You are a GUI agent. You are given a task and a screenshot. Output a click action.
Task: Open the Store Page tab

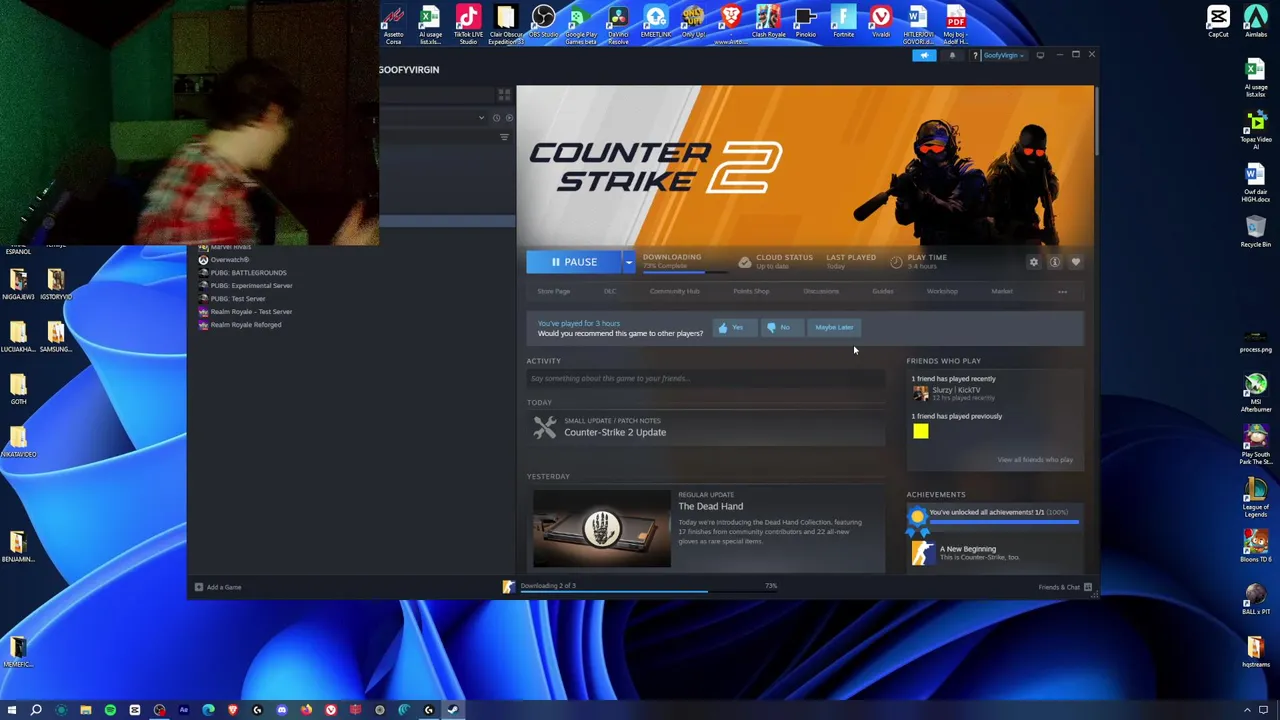[x=553, y=291]
